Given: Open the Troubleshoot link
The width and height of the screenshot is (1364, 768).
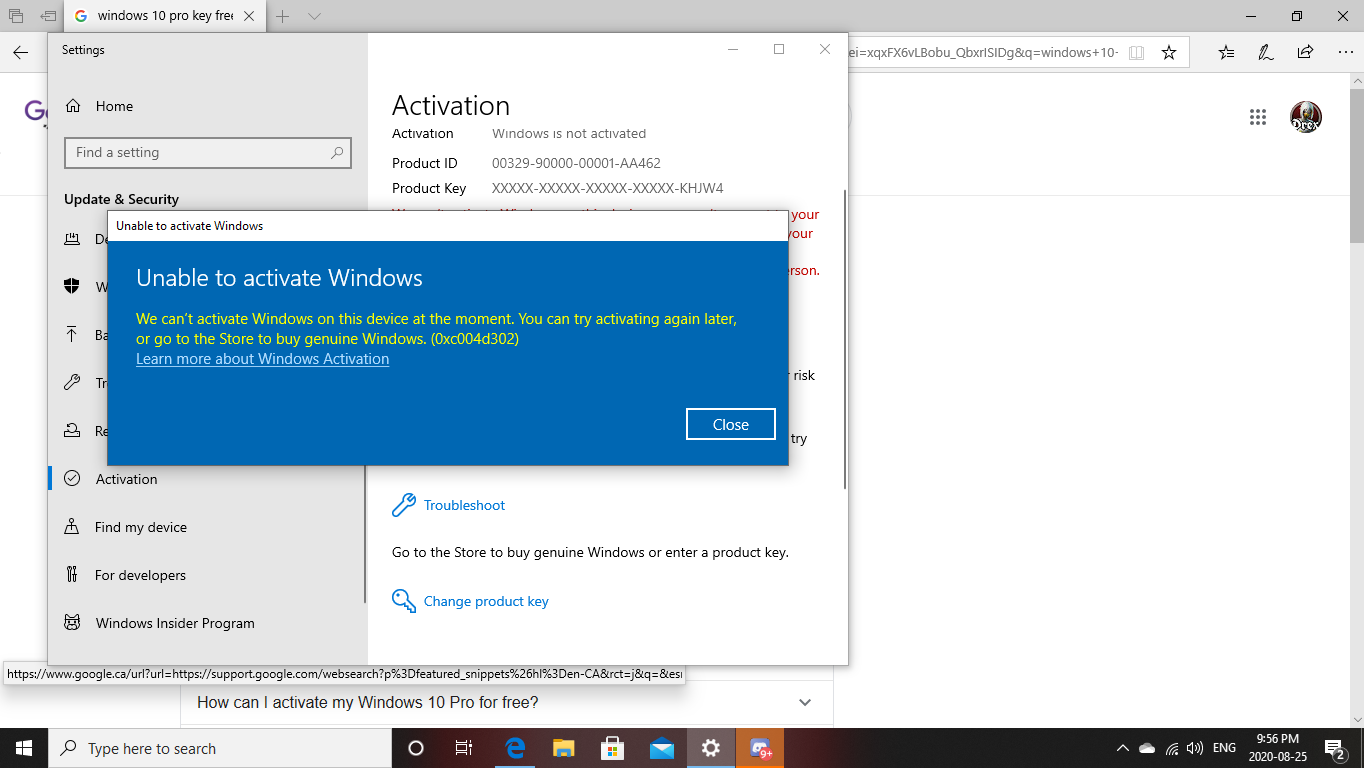Looking at the screenshot, I should tap(464, 505).
